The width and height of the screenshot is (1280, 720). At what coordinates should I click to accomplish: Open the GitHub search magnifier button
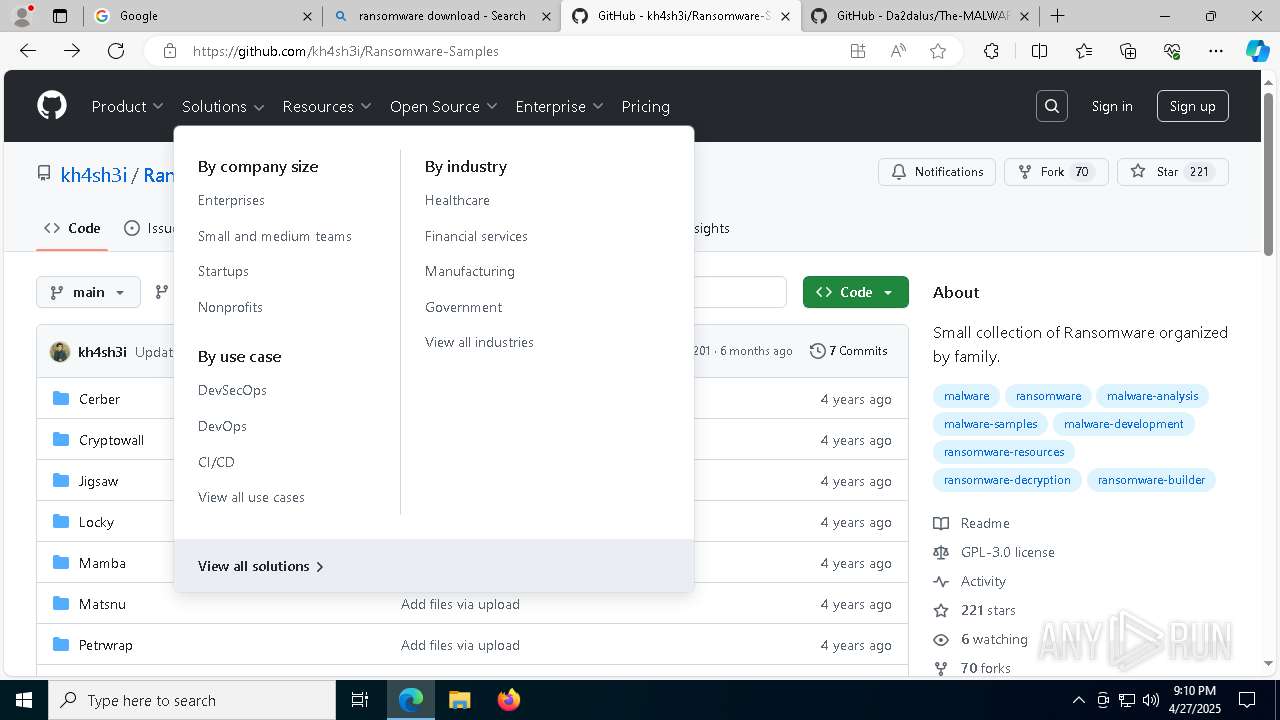click(x=1052, y=106)
